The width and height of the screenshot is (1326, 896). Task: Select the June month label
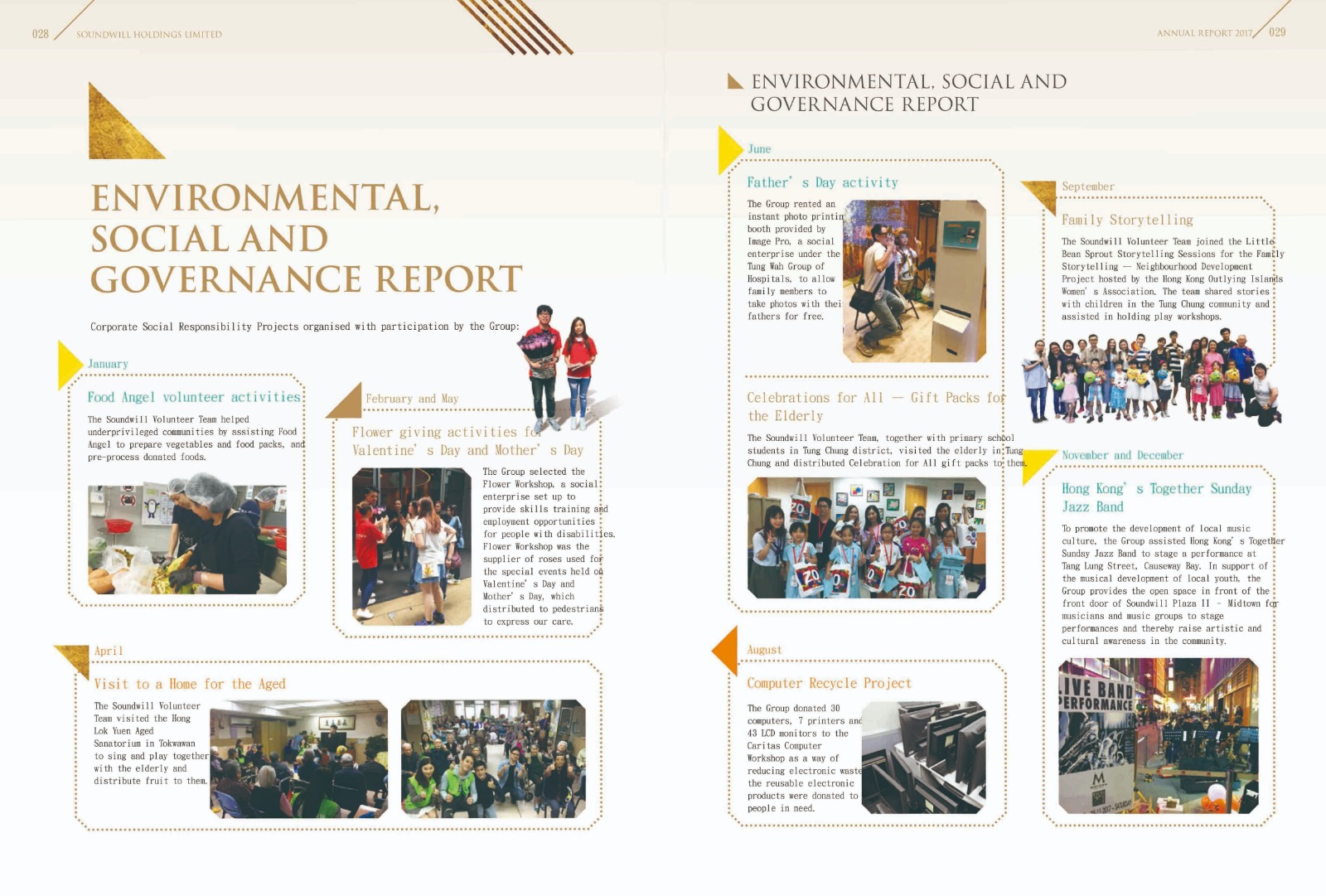click(759, 149)
